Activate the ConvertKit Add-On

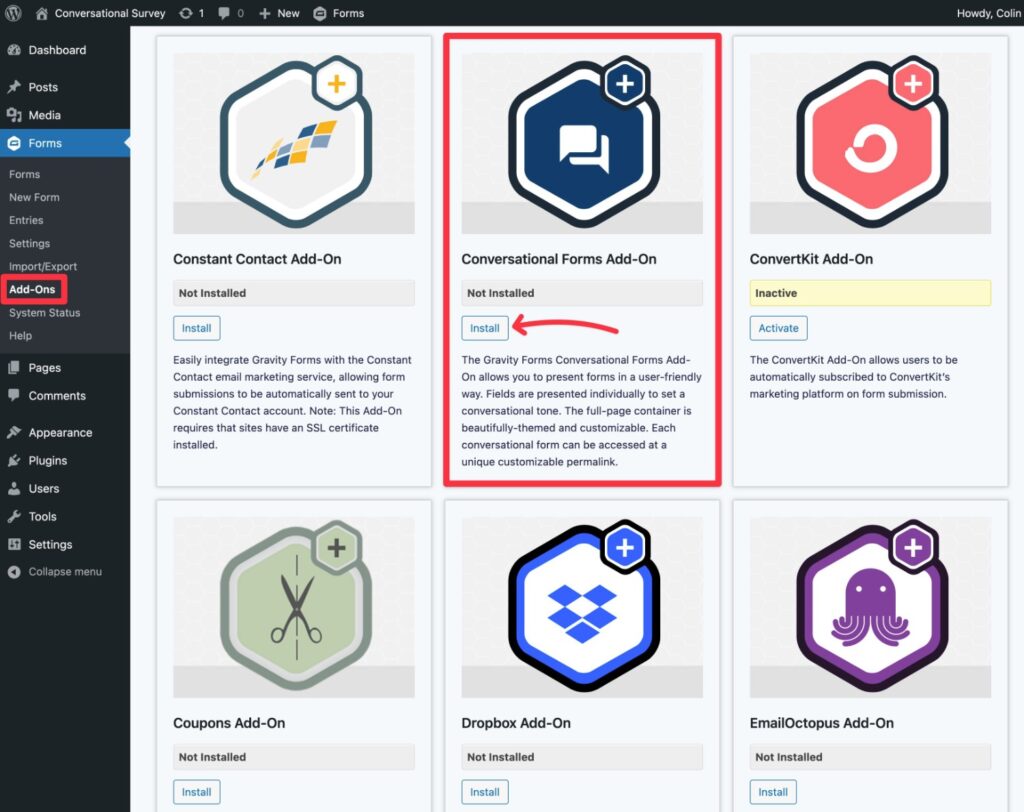coord(778,328)
